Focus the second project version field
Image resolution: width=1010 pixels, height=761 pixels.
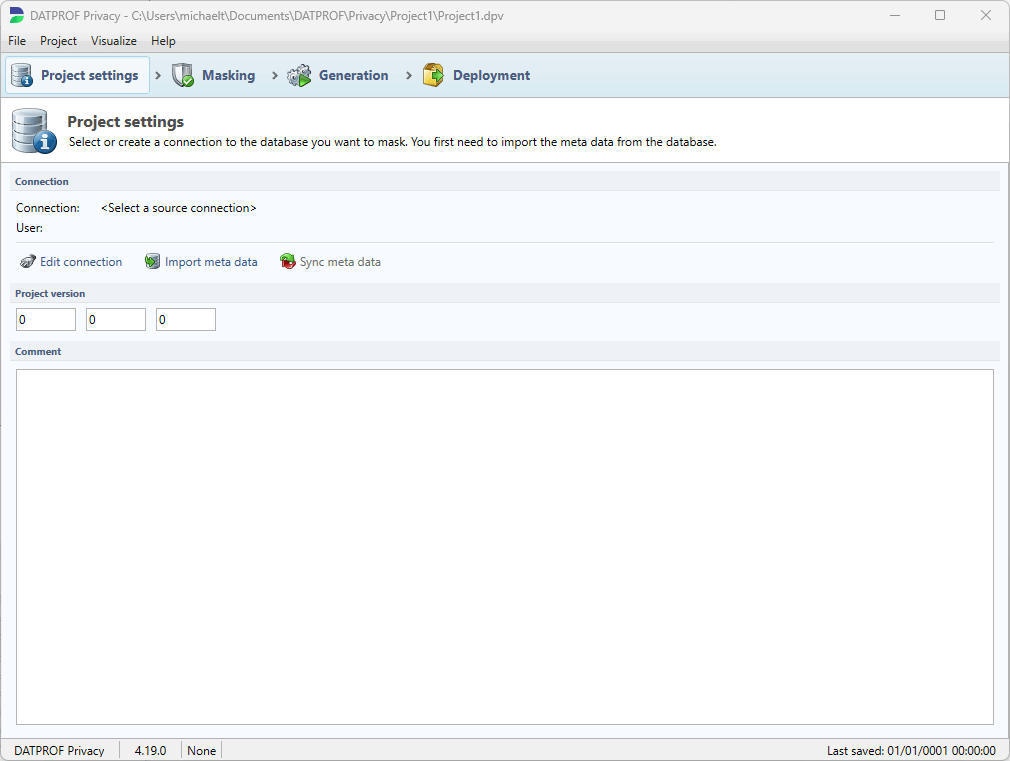click(x=116, y=319)
